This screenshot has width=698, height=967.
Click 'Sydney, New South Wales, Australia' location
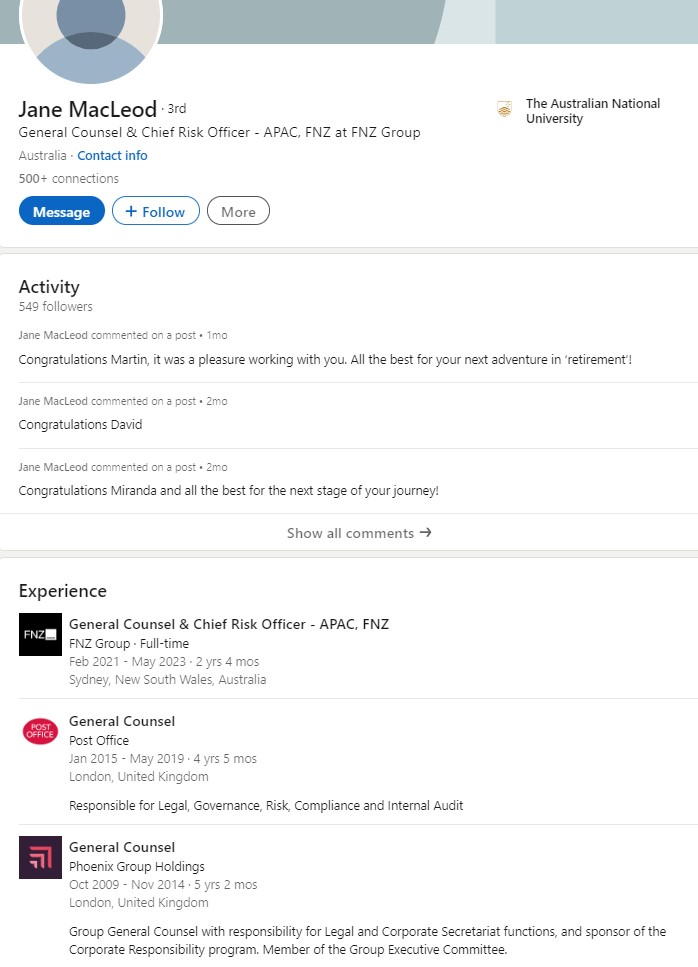pyautogui.click(x=168, y=680)
